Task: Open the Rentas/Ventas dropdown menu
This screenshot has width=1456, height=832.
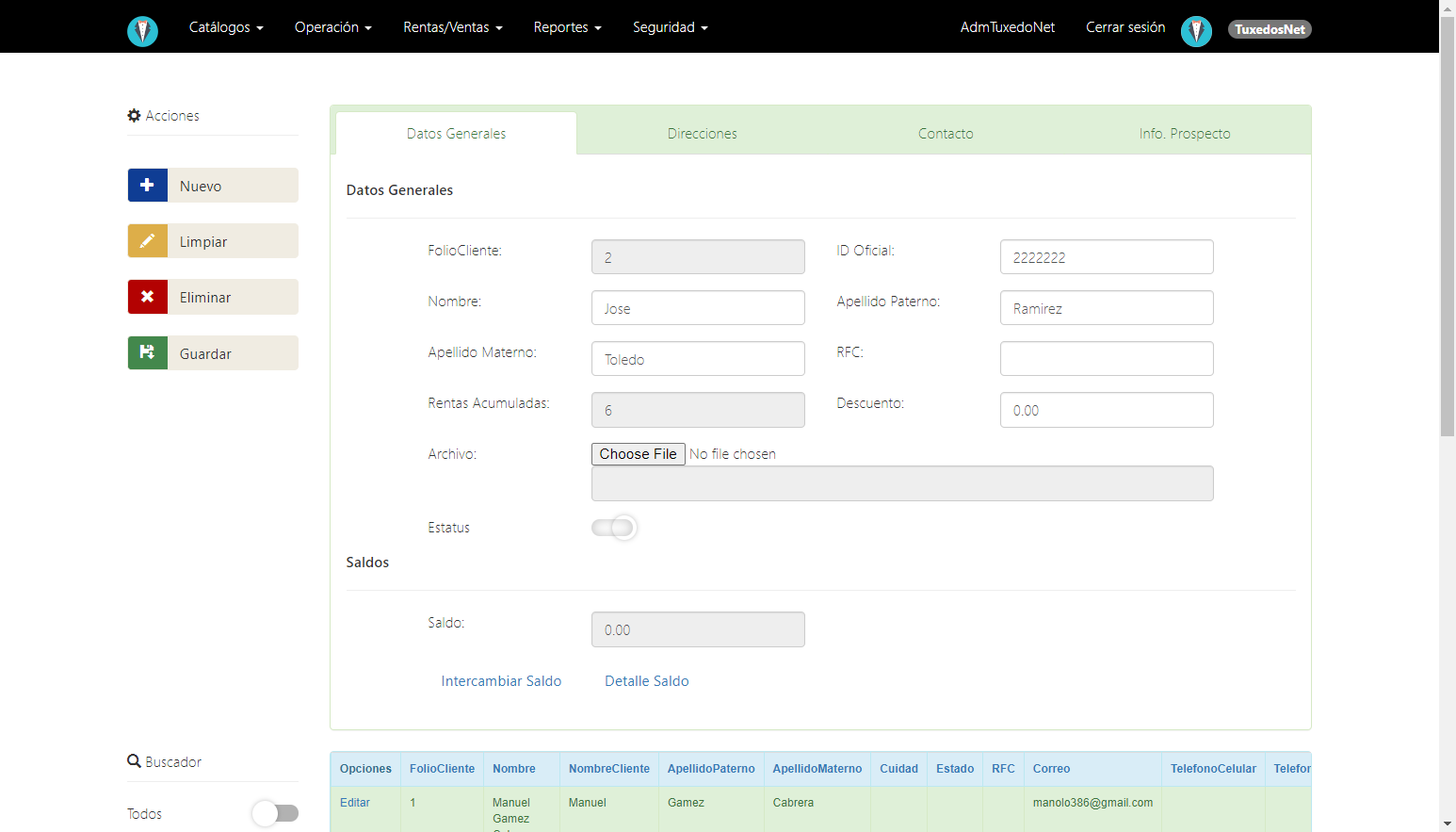Action: pyautogui.click(x=453, y=27)
